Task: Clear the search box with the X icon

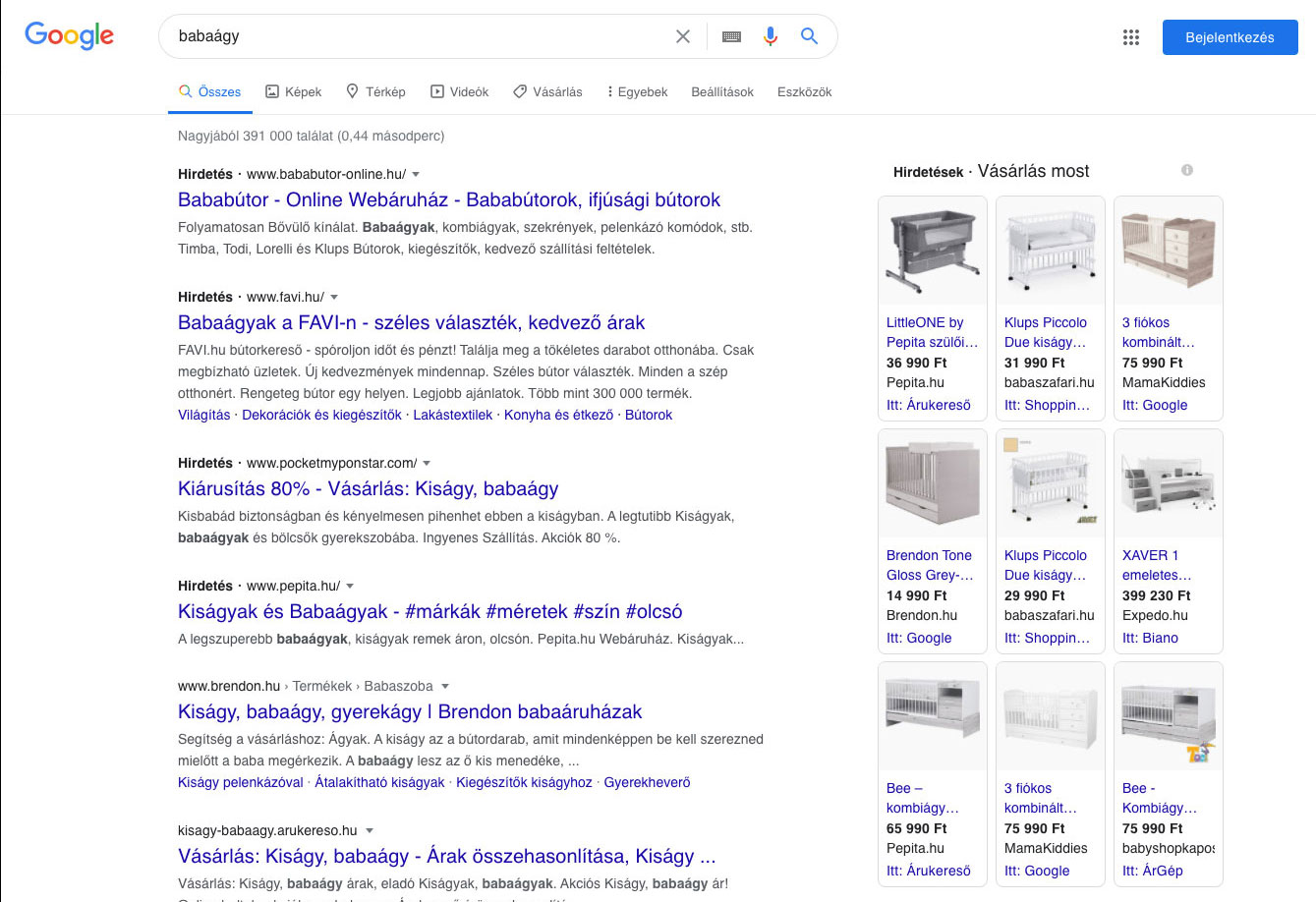Action: [683, 36]
